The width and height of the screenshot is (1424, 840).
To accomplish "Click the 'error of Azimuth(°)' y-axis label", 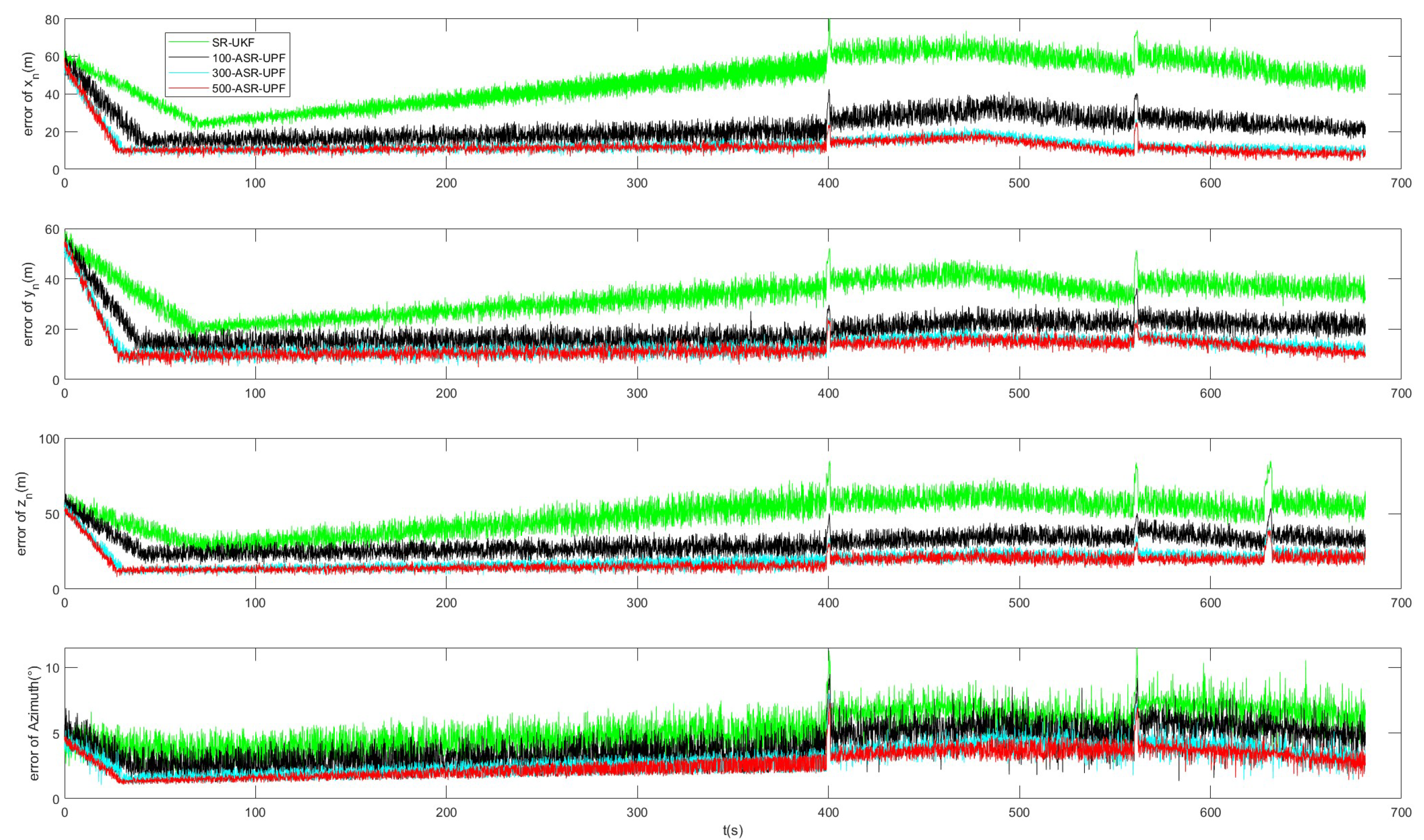I will tap(34, 723).
